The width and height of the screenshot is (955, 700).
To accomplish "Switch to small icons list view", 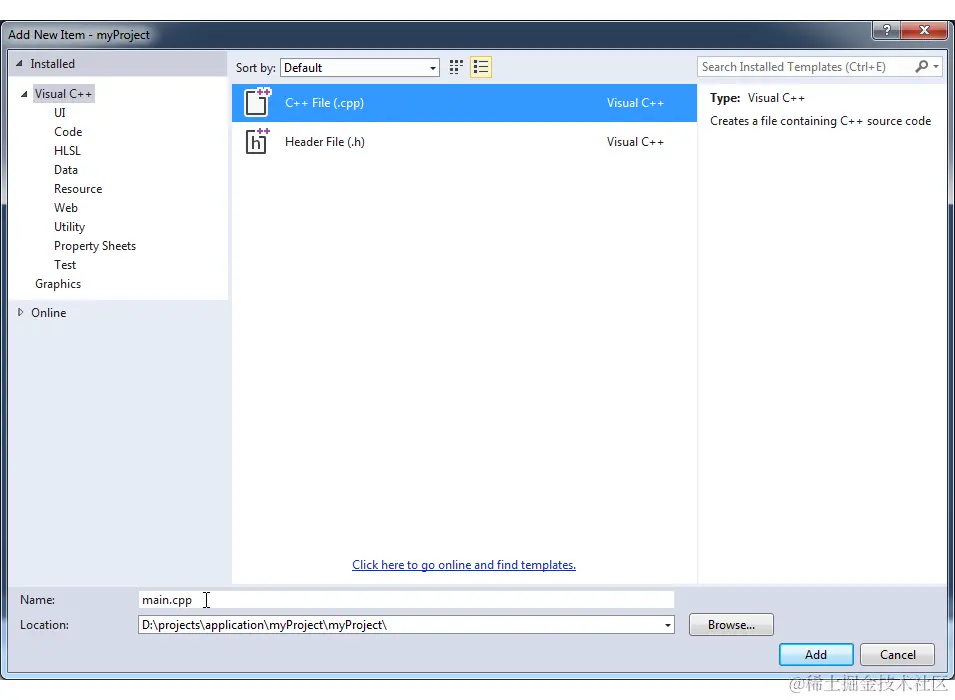I will click(481, 67).
